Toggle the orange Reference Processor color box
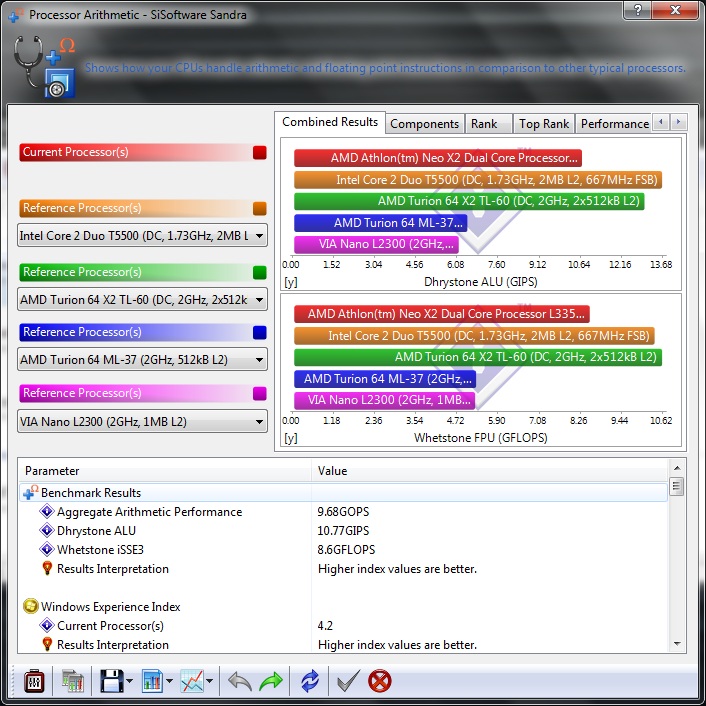This screenshot has height=706, width=706. click(x=260, y=208)
